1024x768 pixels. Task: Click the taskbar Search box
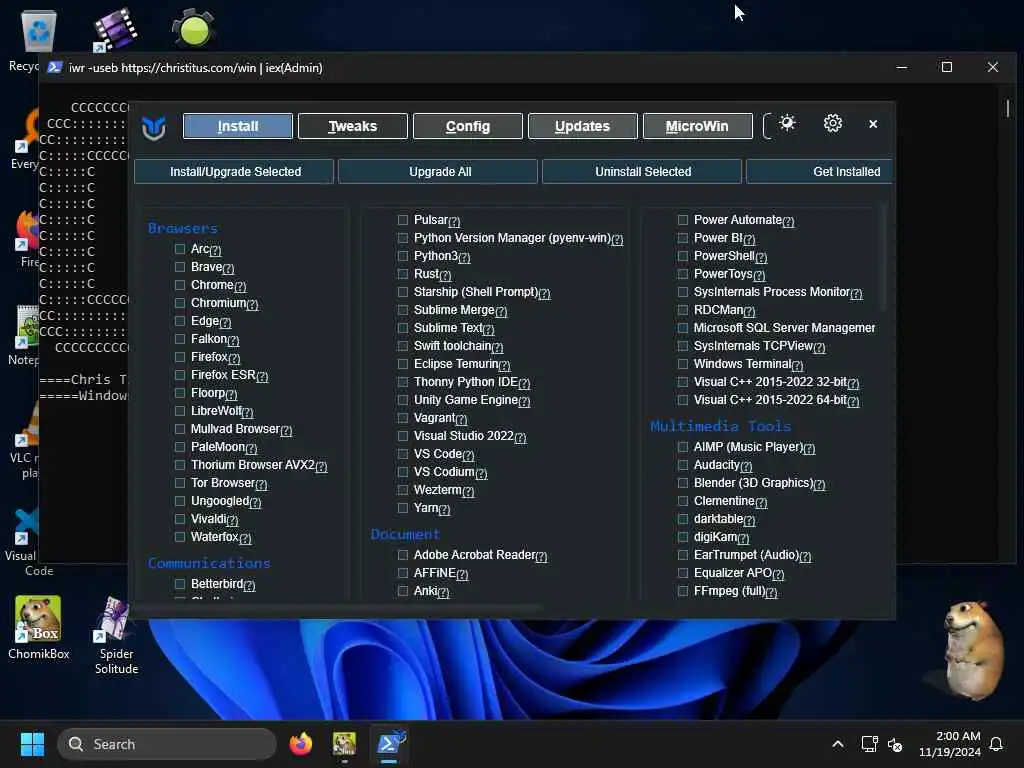(x=167, y=744)
